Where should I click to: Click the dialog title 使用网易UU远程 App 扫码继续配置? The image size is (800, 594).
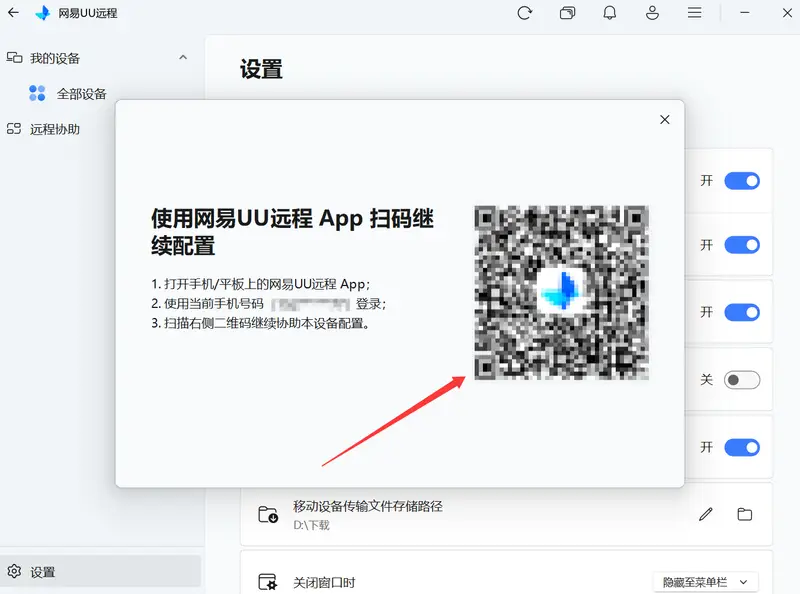click(292, 232)
